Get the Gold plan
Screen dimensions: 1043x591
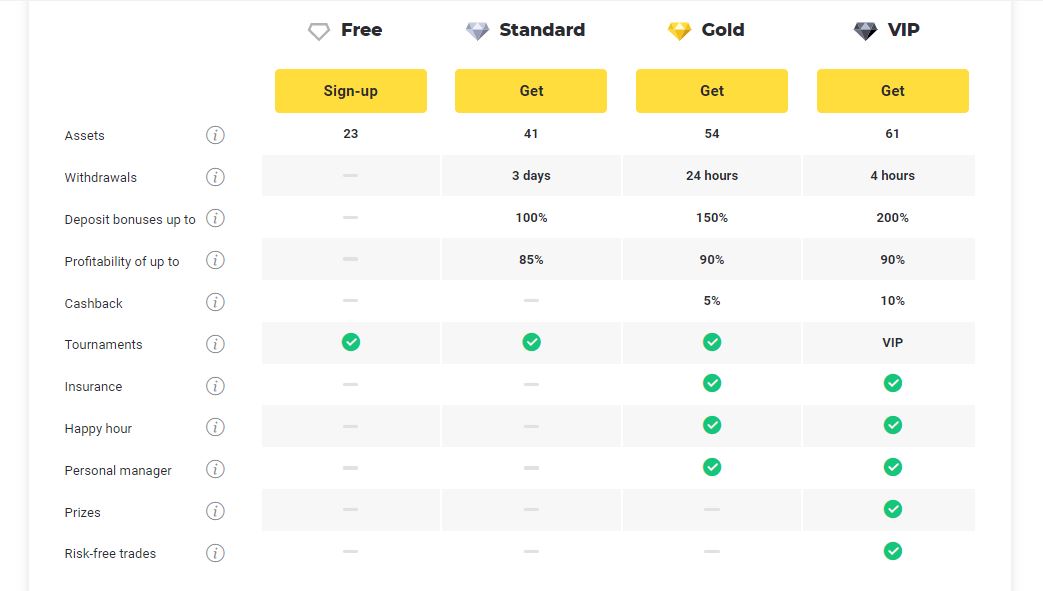pos(712,91)
